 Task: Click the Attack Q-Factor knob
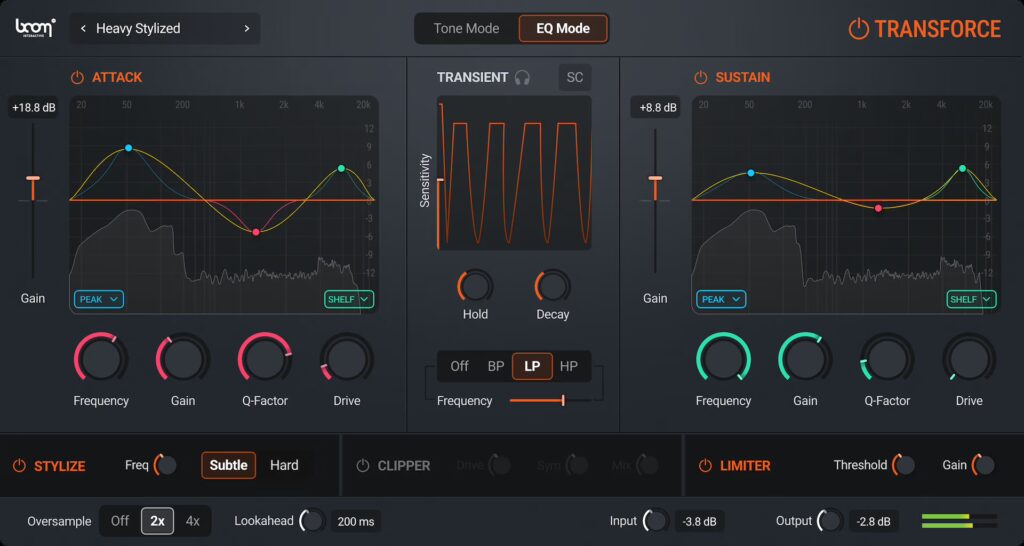pyautogui.click(x=264, y=357)
